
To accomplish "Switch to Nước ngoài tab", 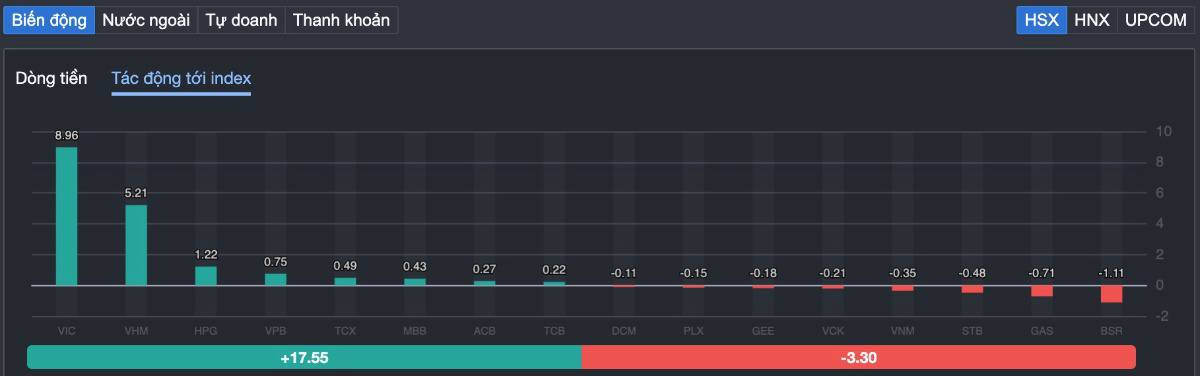I will tap(146, 20).
